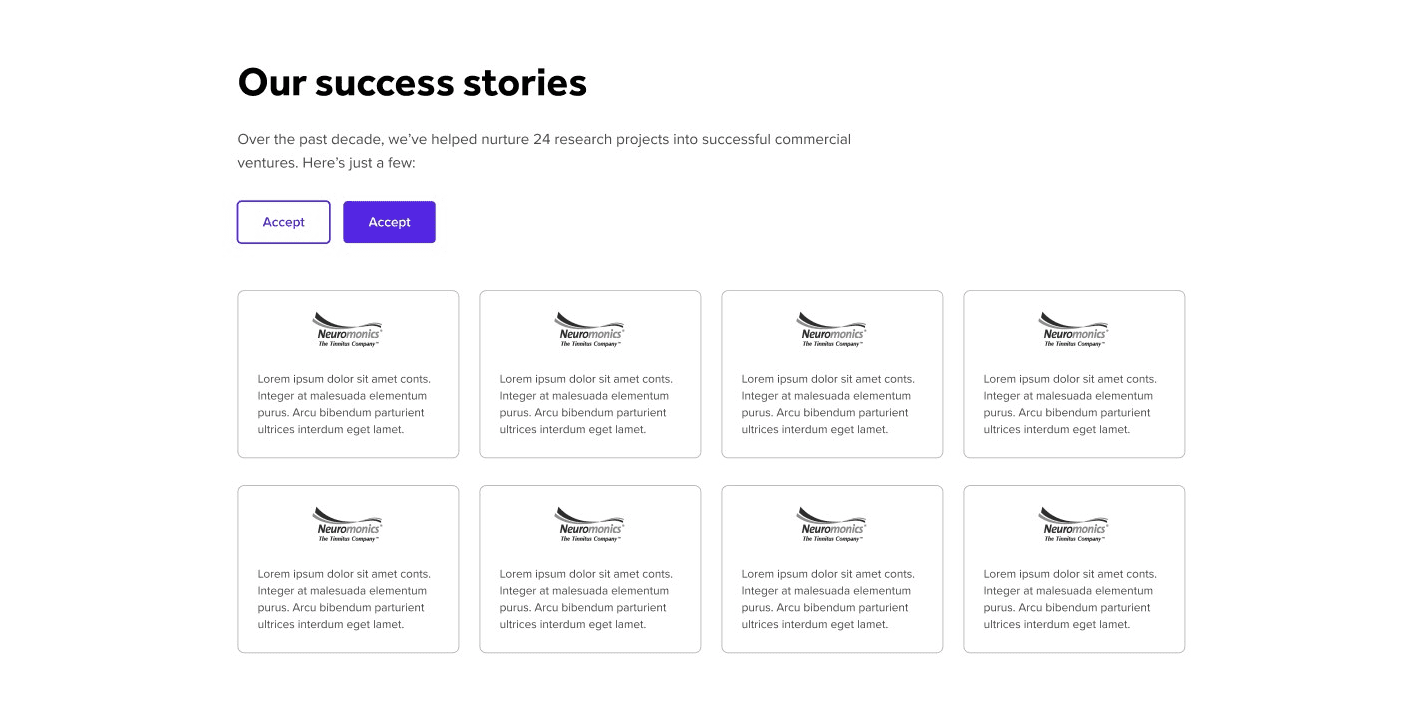Open the first bottom-row card's description text

click(344, 599)
